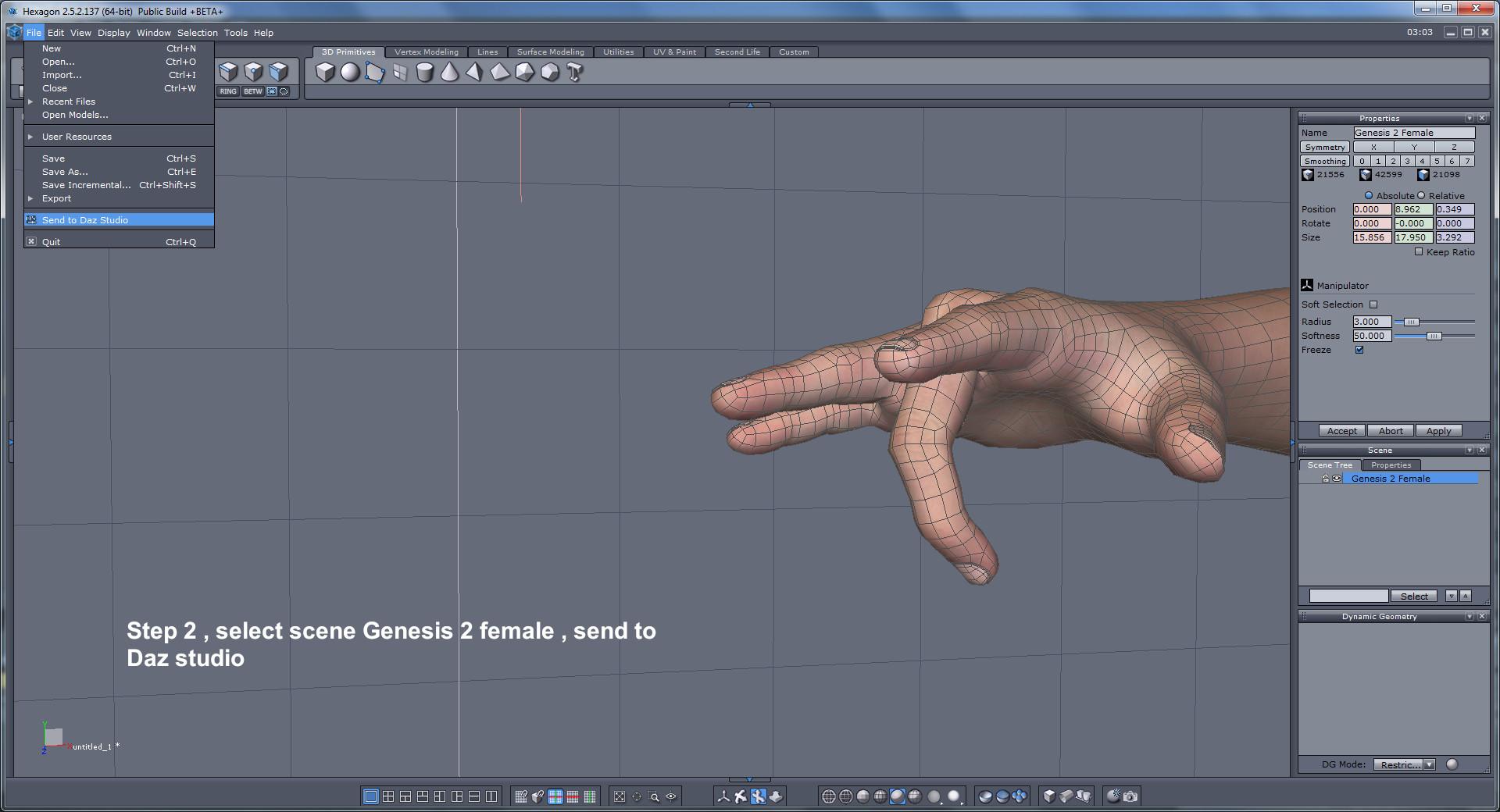
Task: Select the Cylinder primitive tool
Action: [424, 73]
